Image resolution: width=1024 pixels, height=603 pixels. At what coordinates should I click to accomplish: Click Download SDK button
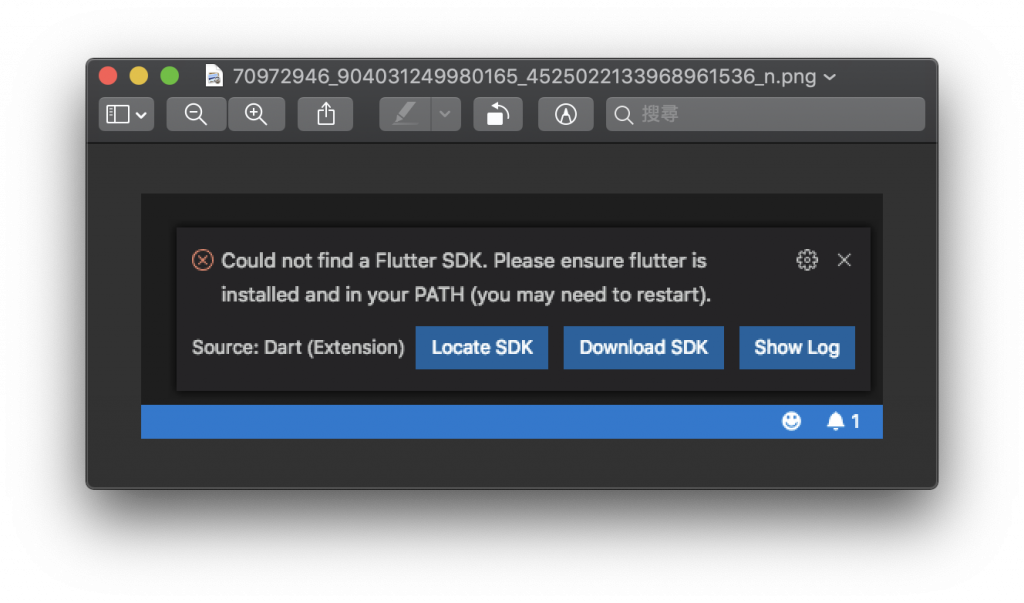(x=643, y=348)
